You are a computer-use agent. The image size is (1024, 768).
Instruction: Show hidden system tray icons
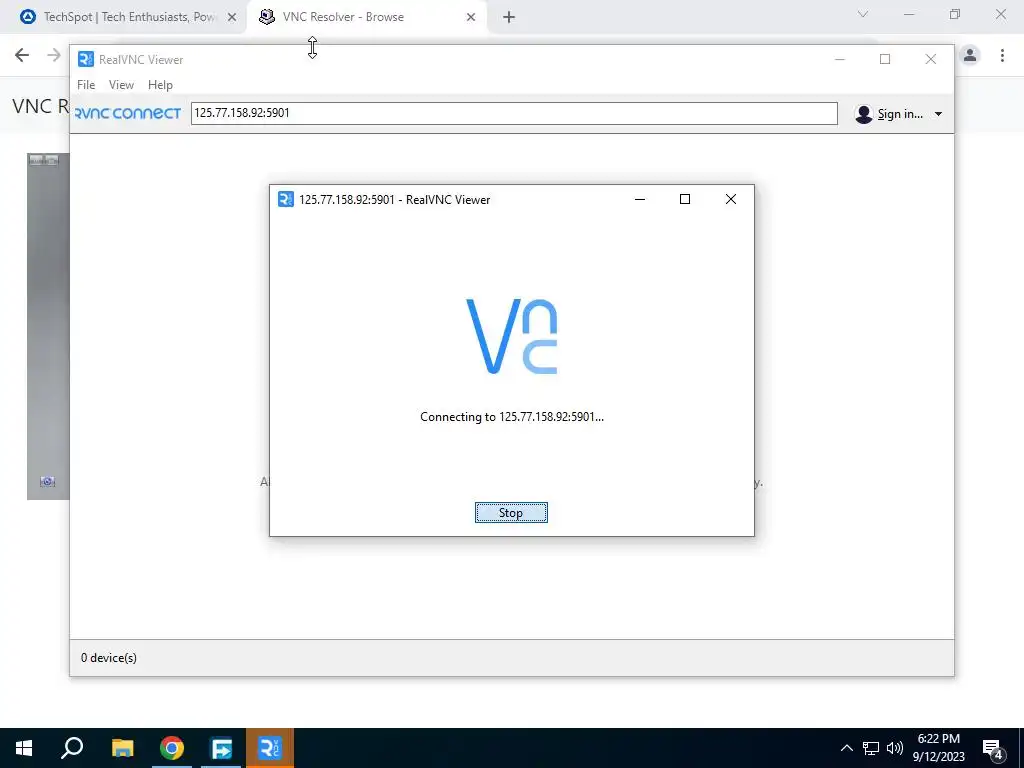pyautogui.click(x=846, y=748)
